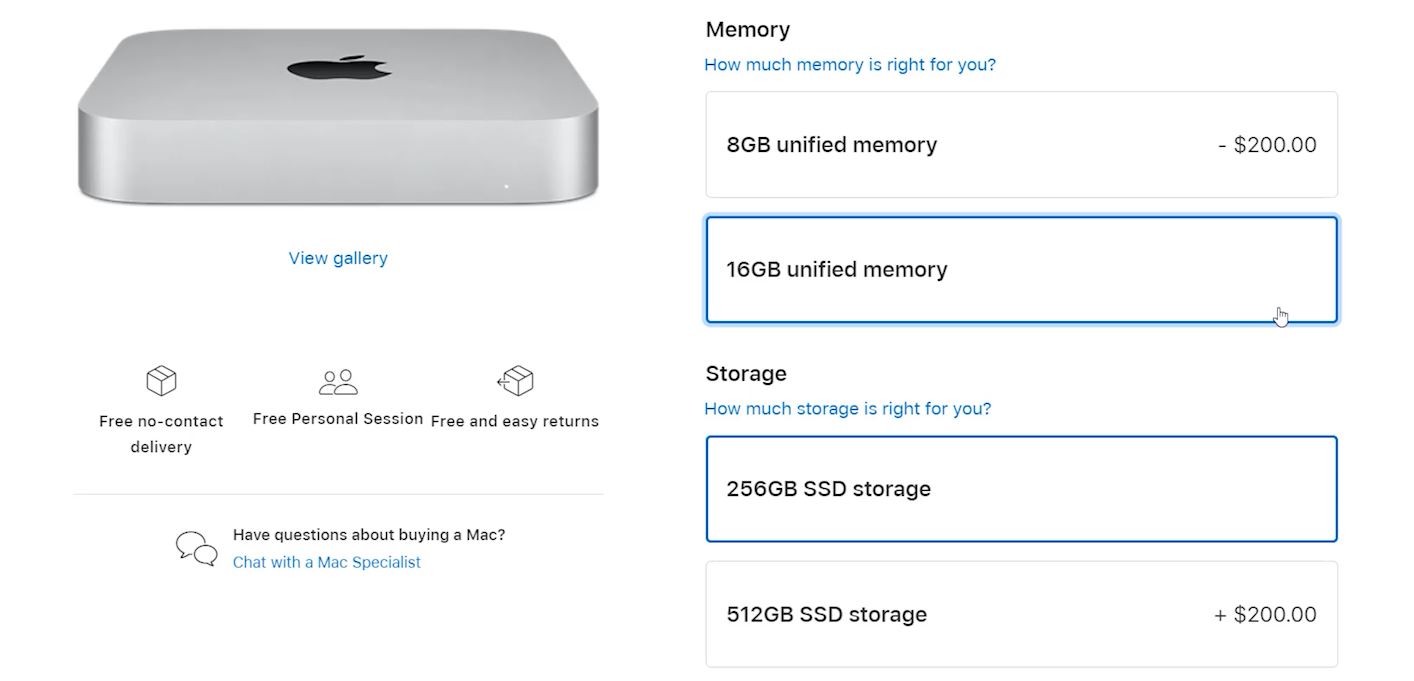
Task: Open 'How much storage is right for you?'
Action: 848,409
